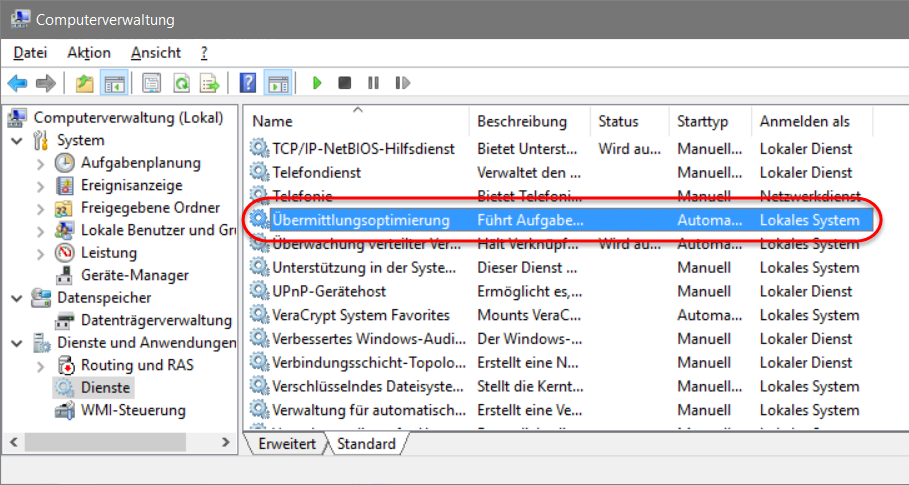Expand the Aufgabenplanung node
The width and height of the screenshot is (909, 485).
[x=40, y=163]
